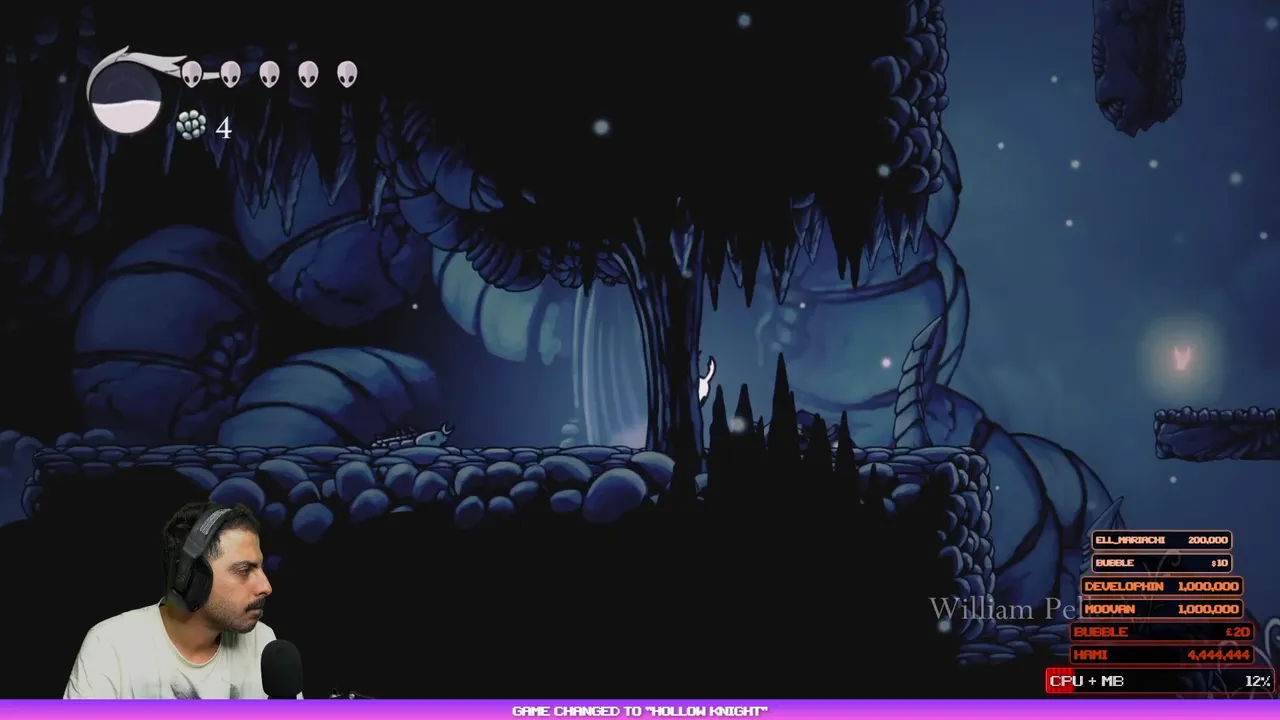The image size is (1280, 720).
Task: Click the Game changed to Hollow Knight ticker
Action: [x=640, y=711]
